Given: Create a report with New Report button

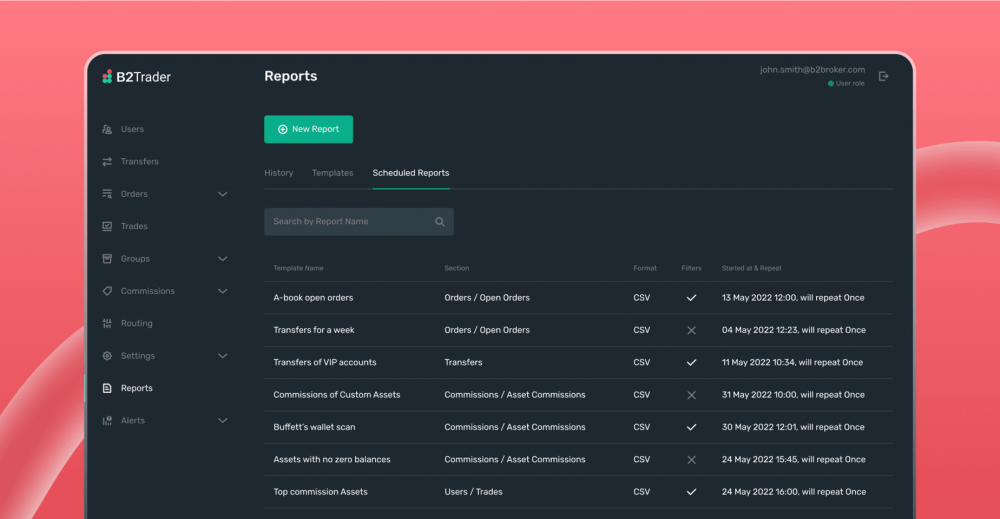Looking at the screenshot, I should (x=308, y=129).
